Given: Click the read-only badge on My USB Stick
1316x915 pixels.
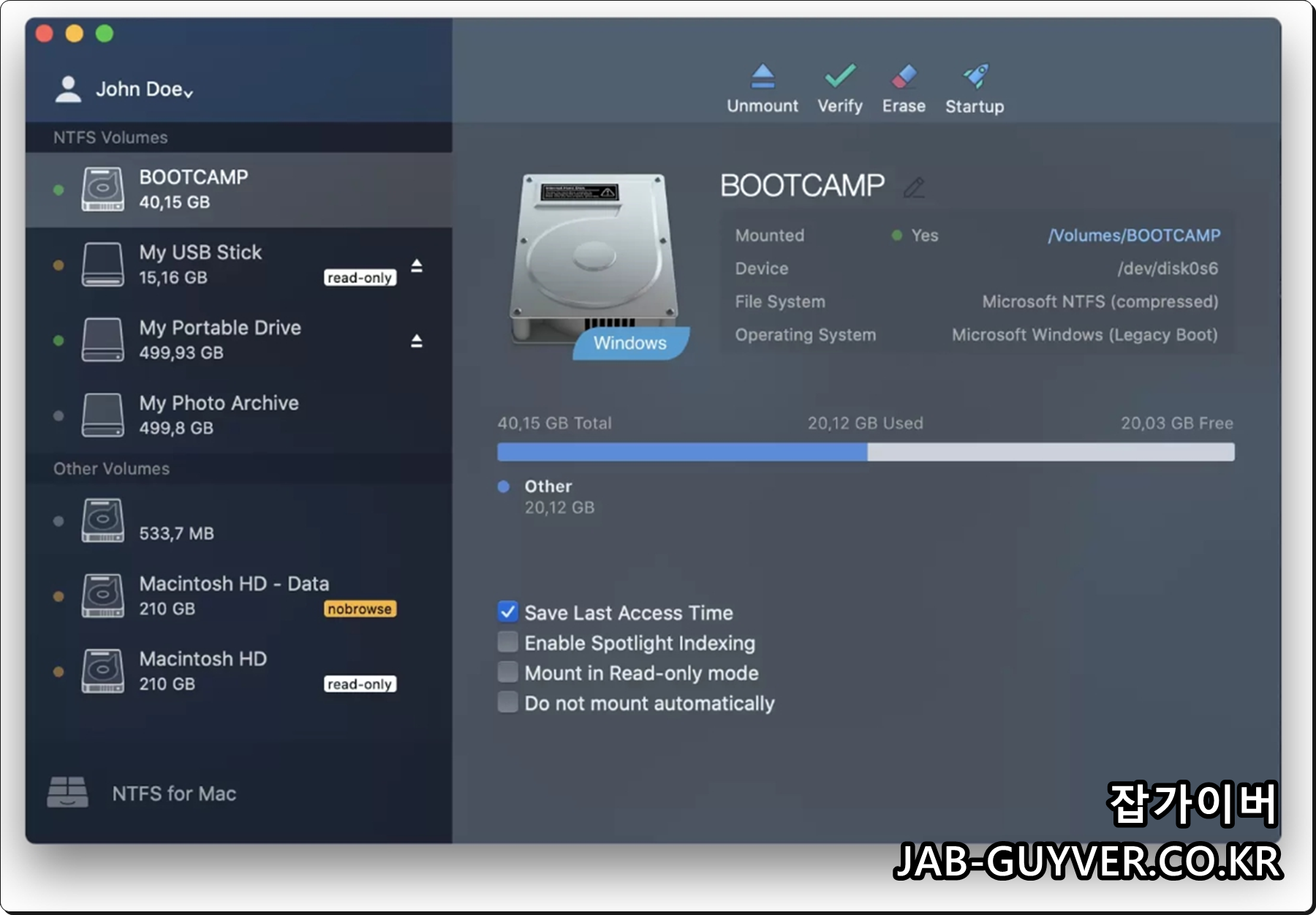Looking at the screenshot, I should (360, 278).
